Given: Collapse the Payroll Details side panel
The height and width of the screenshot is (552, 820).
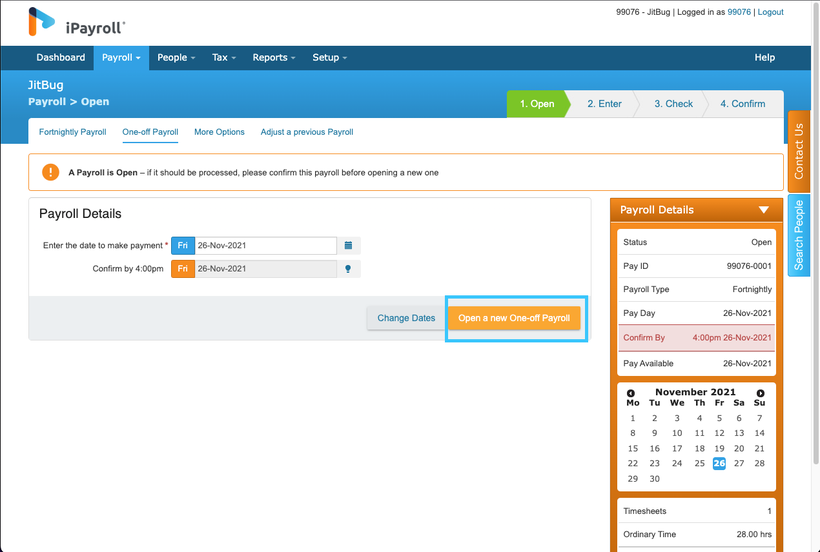Looking at the screenshot, I should coord(764,210).
